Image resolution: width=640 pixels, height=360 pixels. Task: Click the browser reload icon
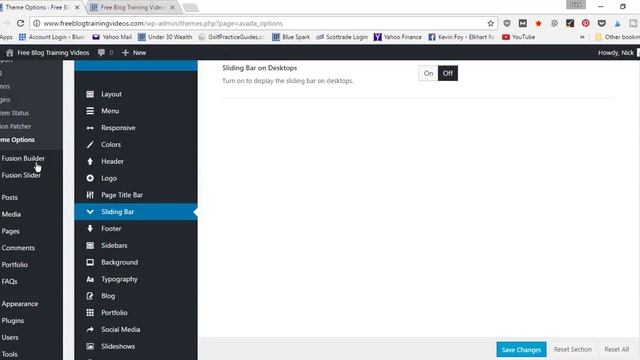[x=20, y=23]
